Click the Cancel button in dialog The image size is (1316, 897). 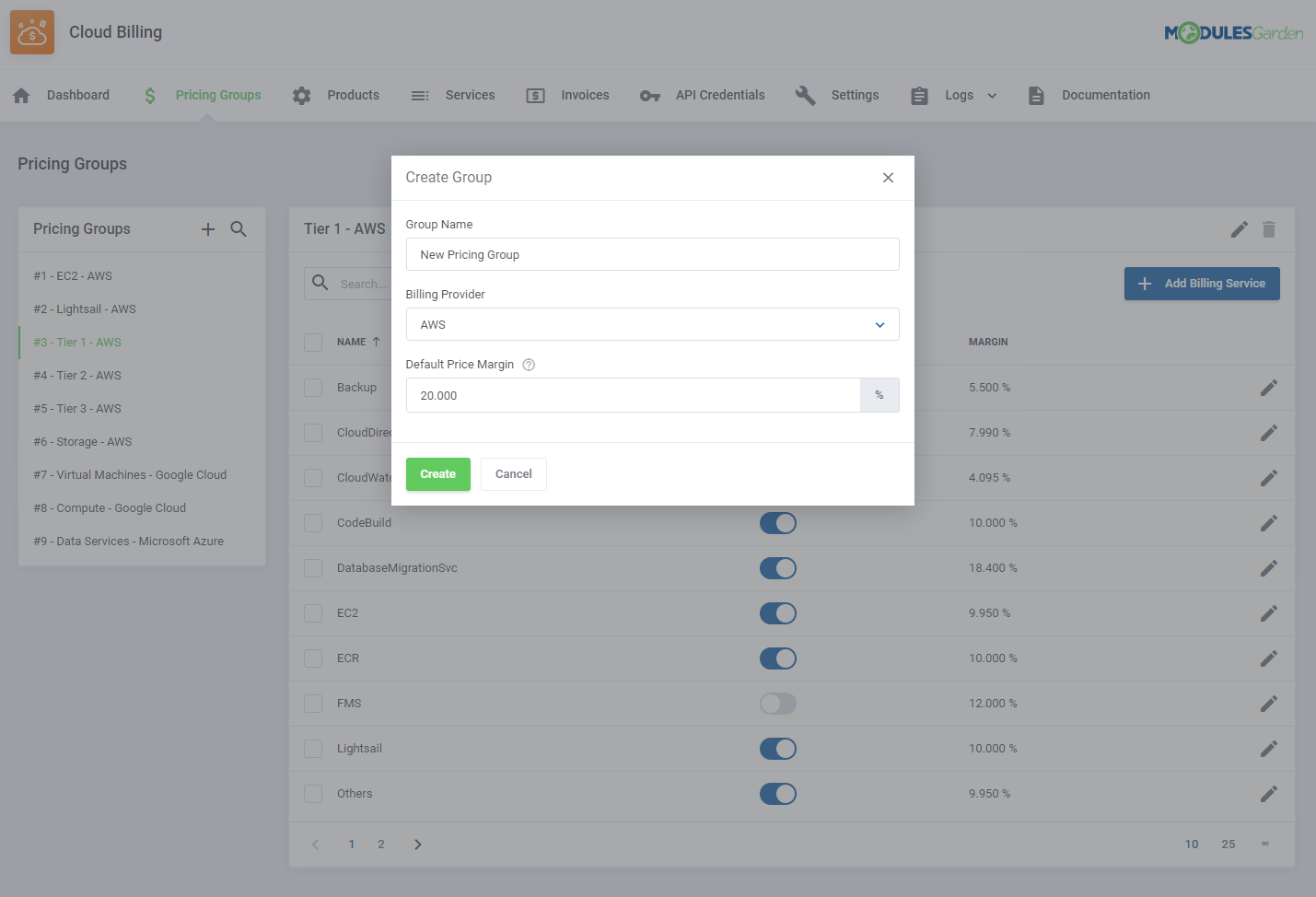click(514, 474)
